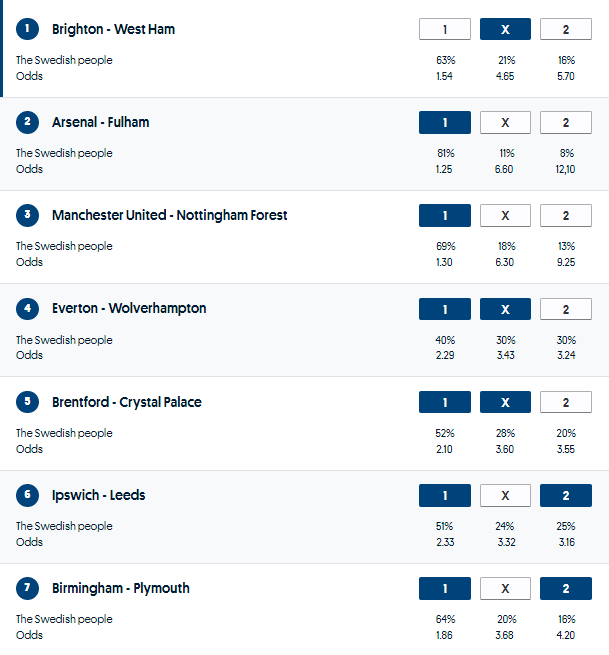Click match number 4 circle icon
Viewport: 609px width, 655px height.
(x=27, y=308)
